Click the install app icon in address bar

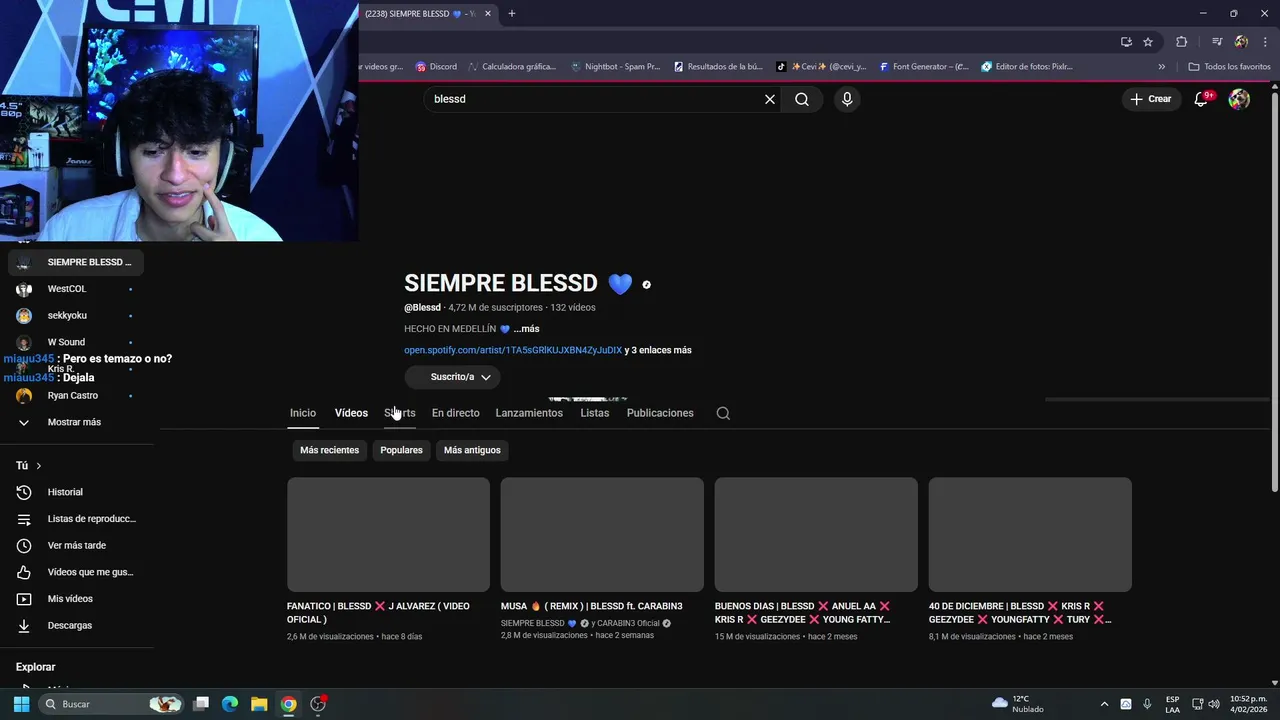(x=1126, y=42)
